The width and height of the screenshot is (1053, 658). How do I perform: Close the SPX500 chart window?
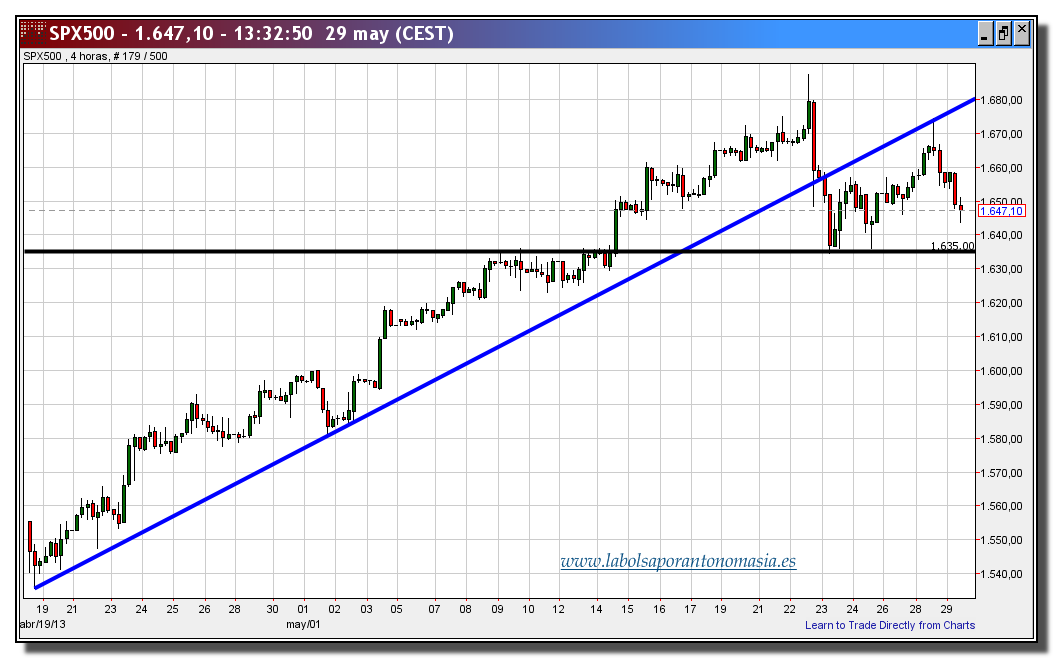pos(1021,33)
